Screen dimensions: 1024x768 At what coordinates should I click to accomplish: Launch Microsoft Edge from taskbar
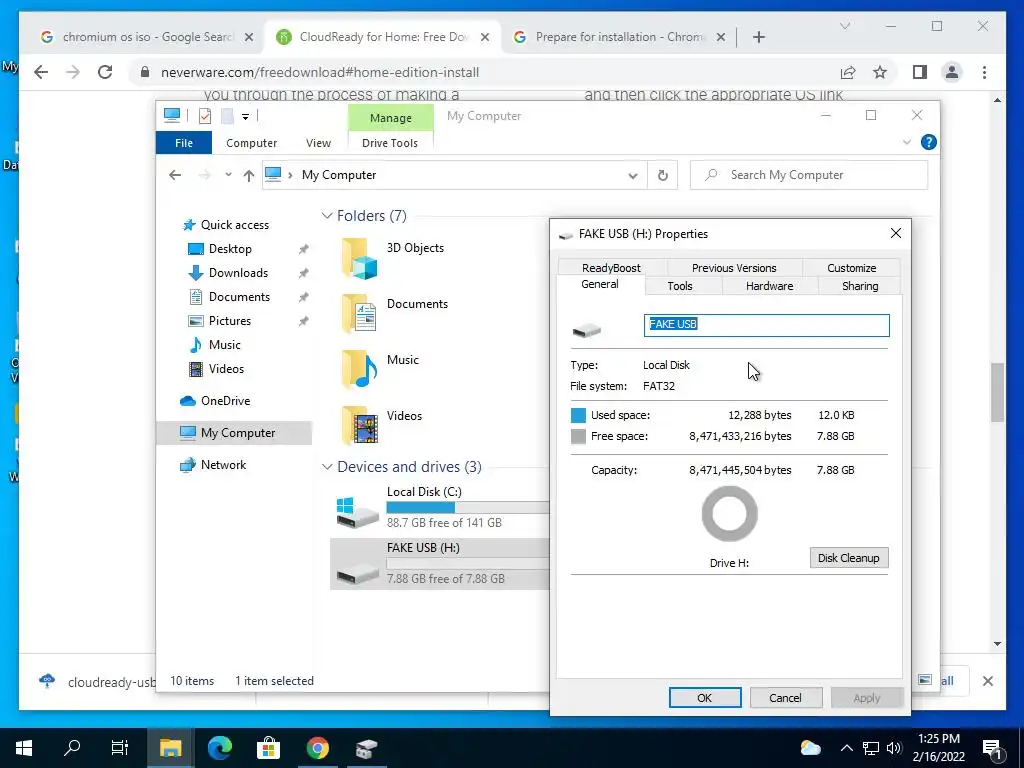tap(220, 748)
